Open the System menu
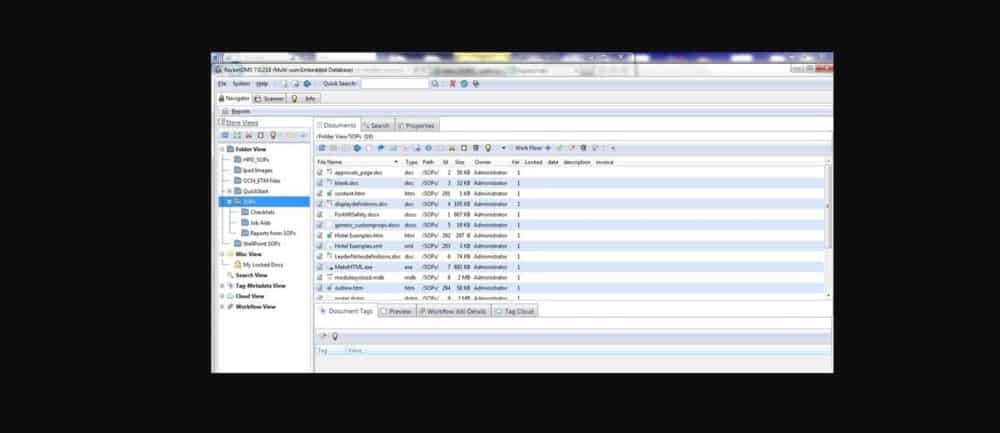This screenshot has height=433, width=1000. pyautogui.click(x=241, y=84)
